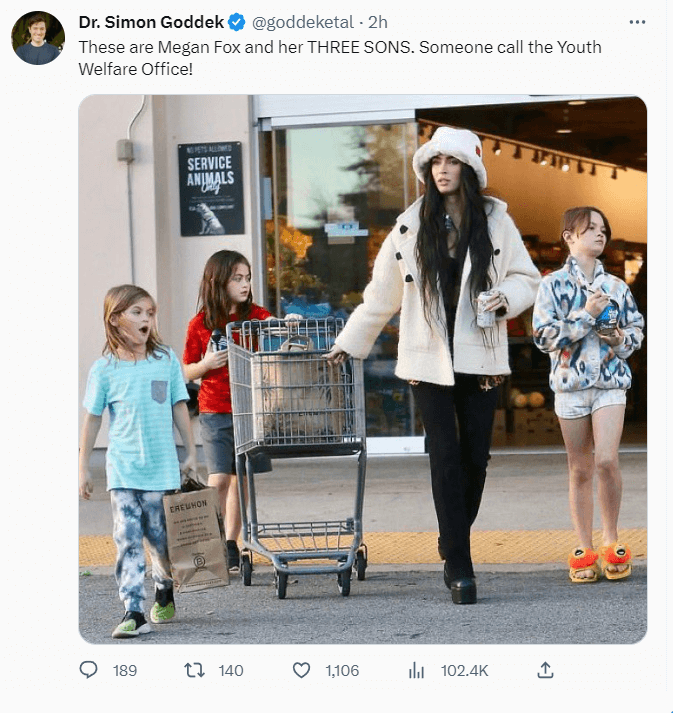Image resolution: width=673 pixels, height=713 pixels.
Task: Click the white fuzzy hat in photo
Action: 450,154
